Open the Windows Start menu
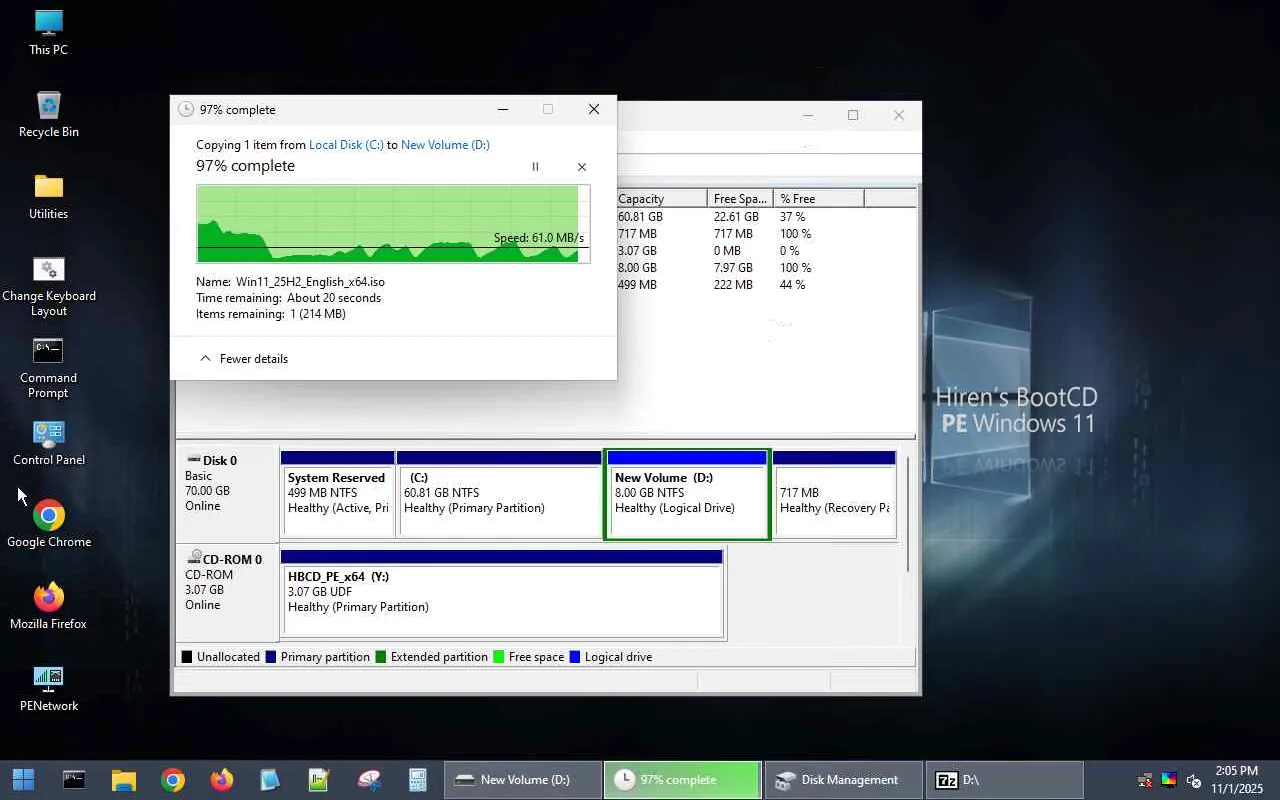This screenshot has width=1280, height=800. [x=23, y=780]
